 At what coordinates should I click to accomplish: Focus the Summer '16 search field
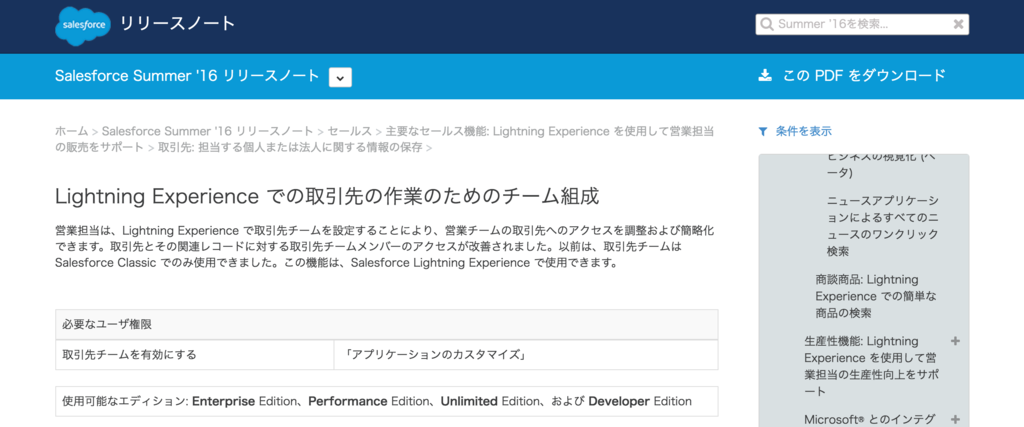click(862, 24)
